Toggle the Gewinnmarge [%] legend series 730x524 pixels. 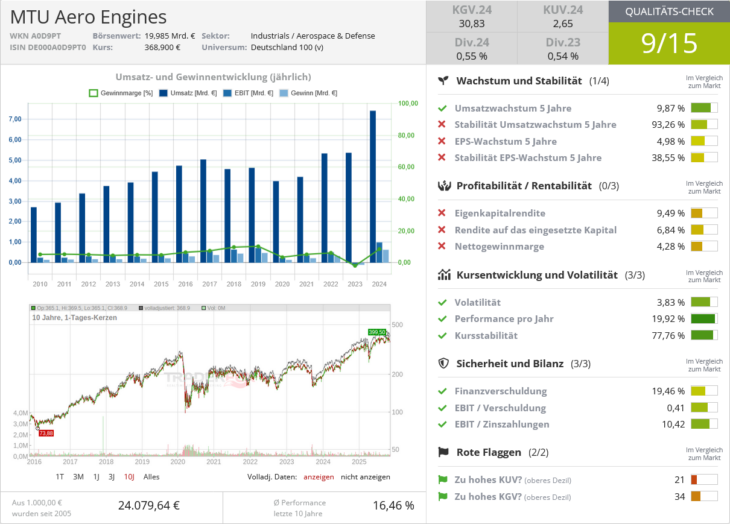(x=120, y=93)
